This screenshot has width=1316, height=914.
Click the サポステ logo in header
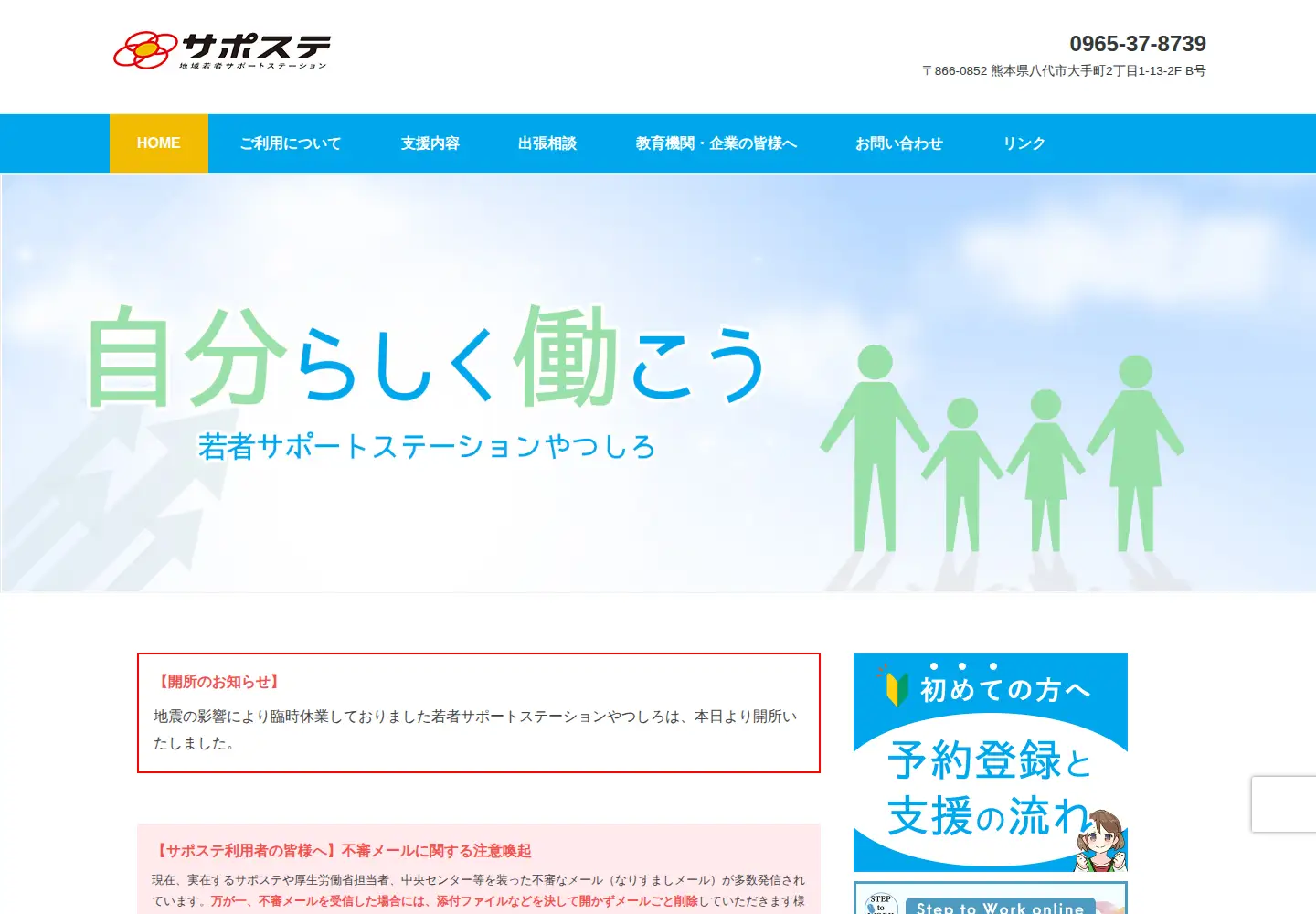point(221,51)
